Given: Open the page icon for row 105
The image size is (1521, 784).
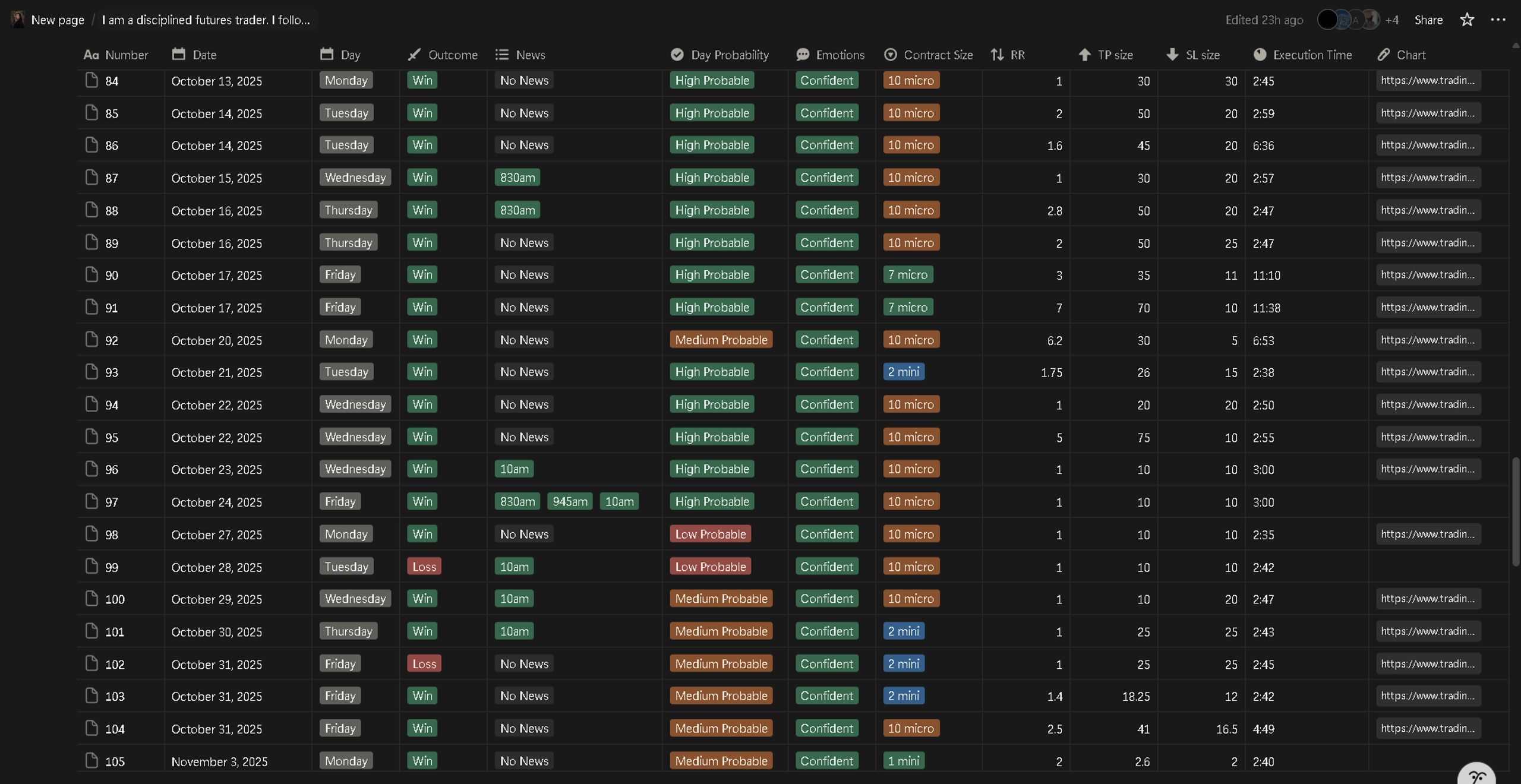Looking at the screenshot, I should coord(91,761).
